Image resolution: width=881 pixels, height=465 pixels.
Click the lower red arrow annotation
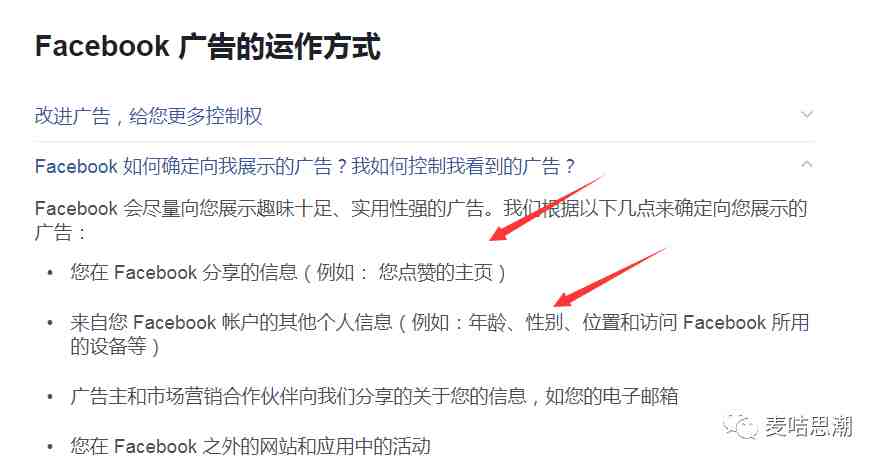pyautogui.click(x=610, y=277)
